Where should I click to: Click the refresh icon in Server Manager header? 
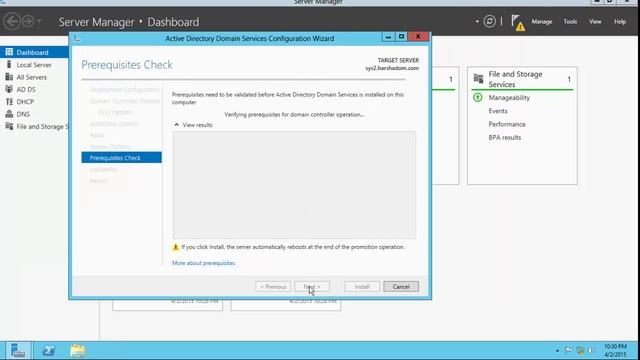[489, 21]
